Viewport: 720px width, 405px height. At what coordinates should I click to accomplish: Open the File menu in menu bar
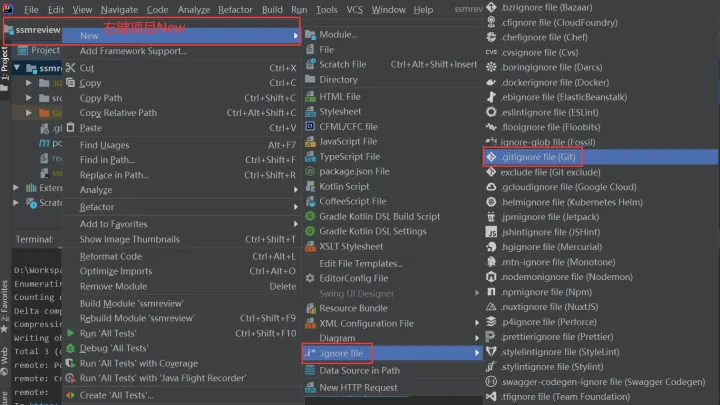pyautogui.click(x=31, y=9)
